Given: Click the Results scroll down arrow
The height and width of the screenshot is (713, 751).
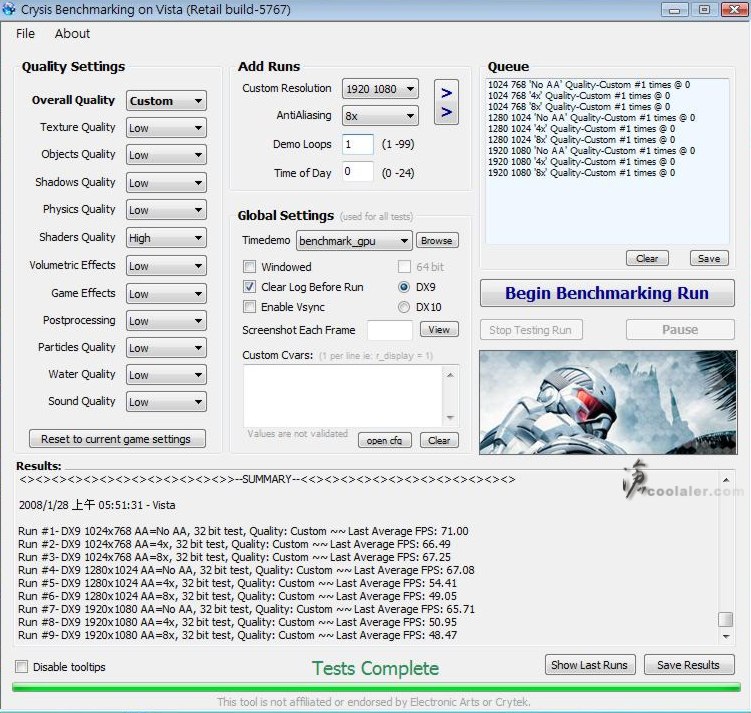Looking at the screenshot, I should coord(726,636).
